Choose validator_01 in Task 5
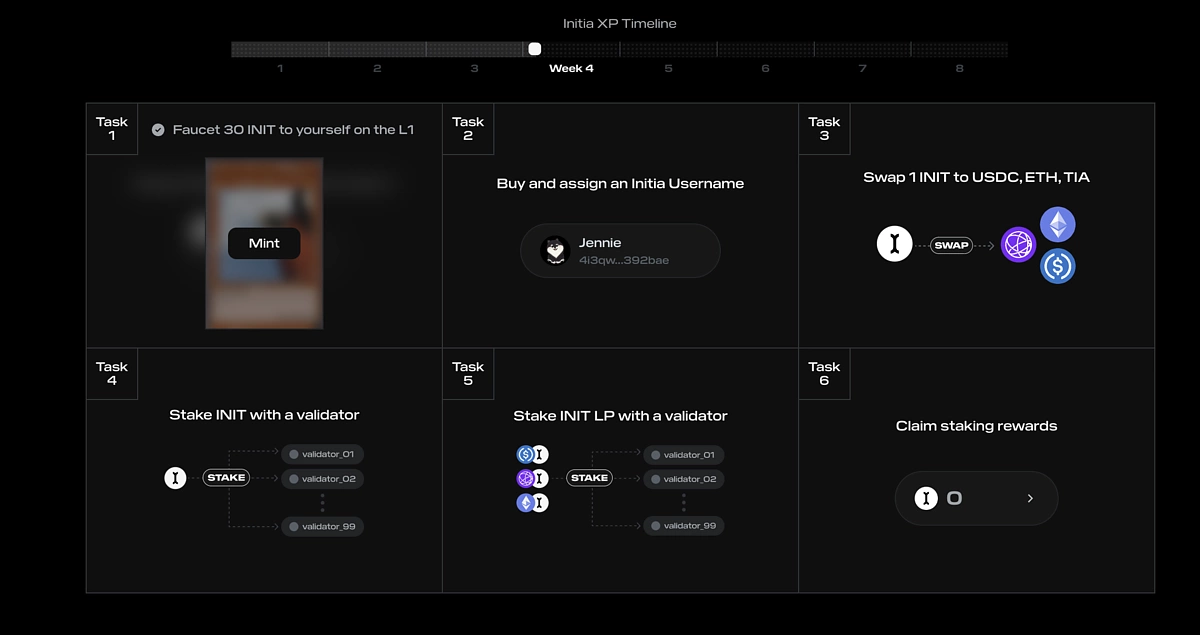1200x635 pixels. [684, 455]
